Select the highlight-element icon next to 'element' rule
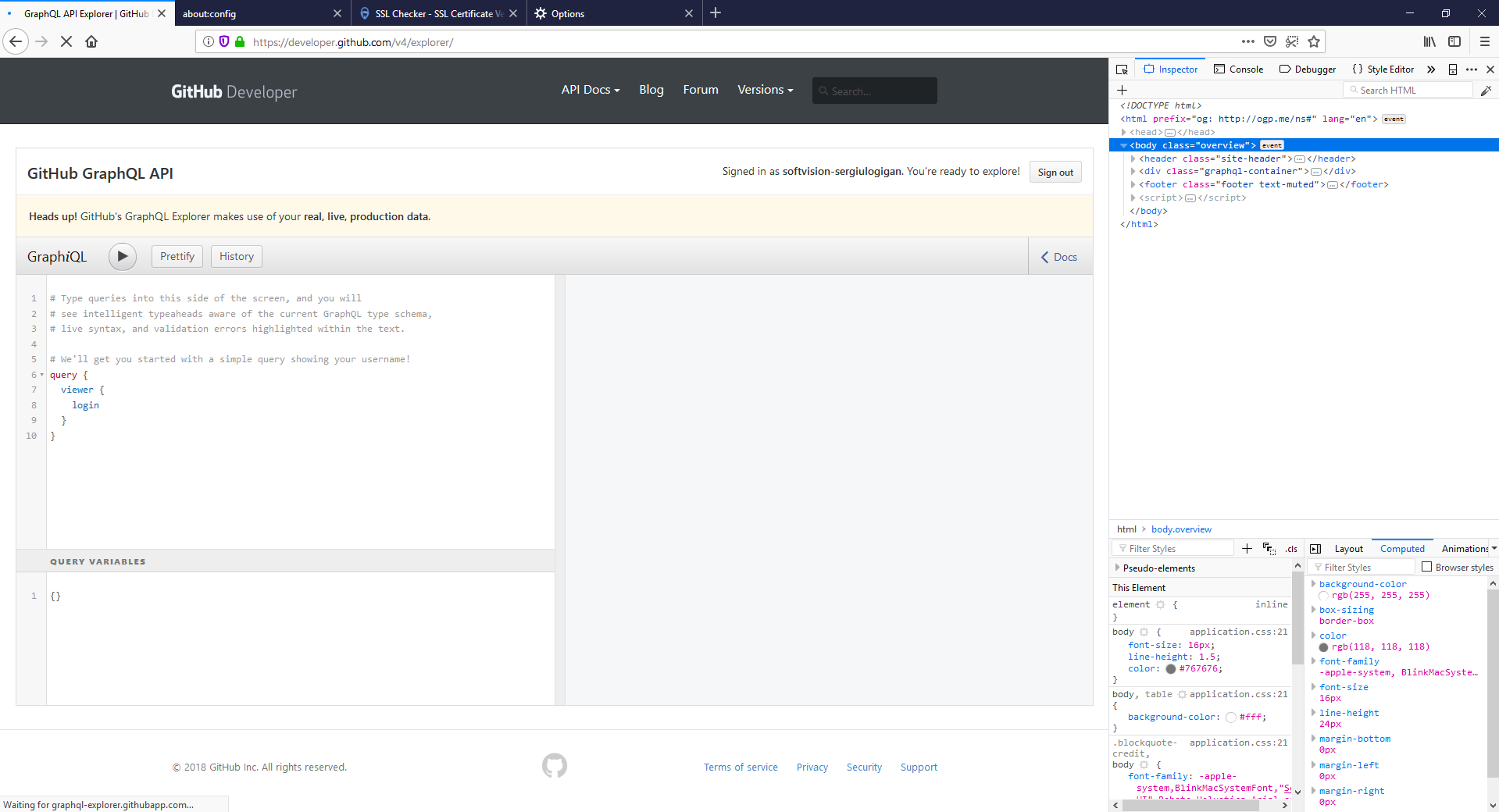The image size is (1499, 812). click(1161, 604)
